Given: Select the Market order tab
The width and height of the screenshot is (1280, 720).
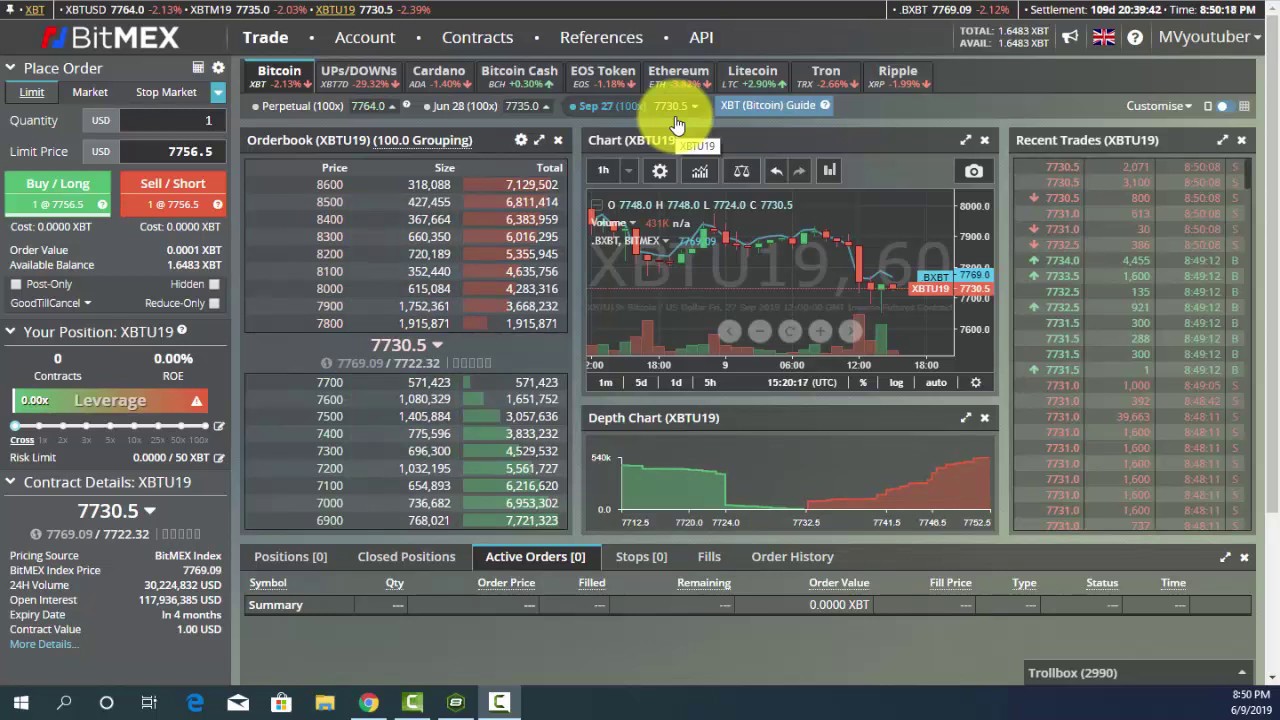Looking at the screenshot, I should point(90,92).
